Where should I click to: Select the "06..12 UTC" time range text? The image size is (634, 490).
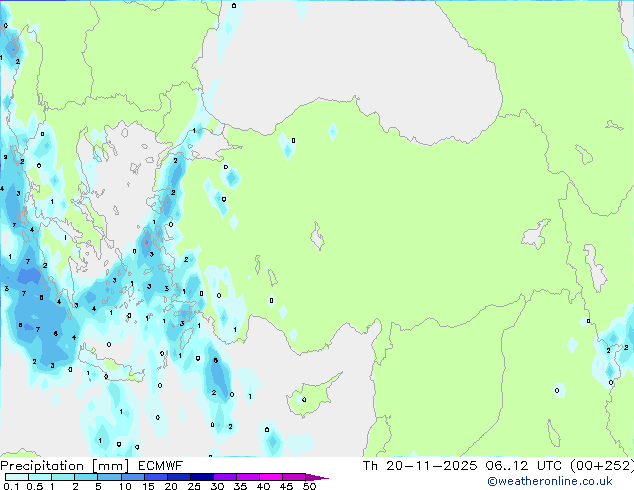coord(524,466)
